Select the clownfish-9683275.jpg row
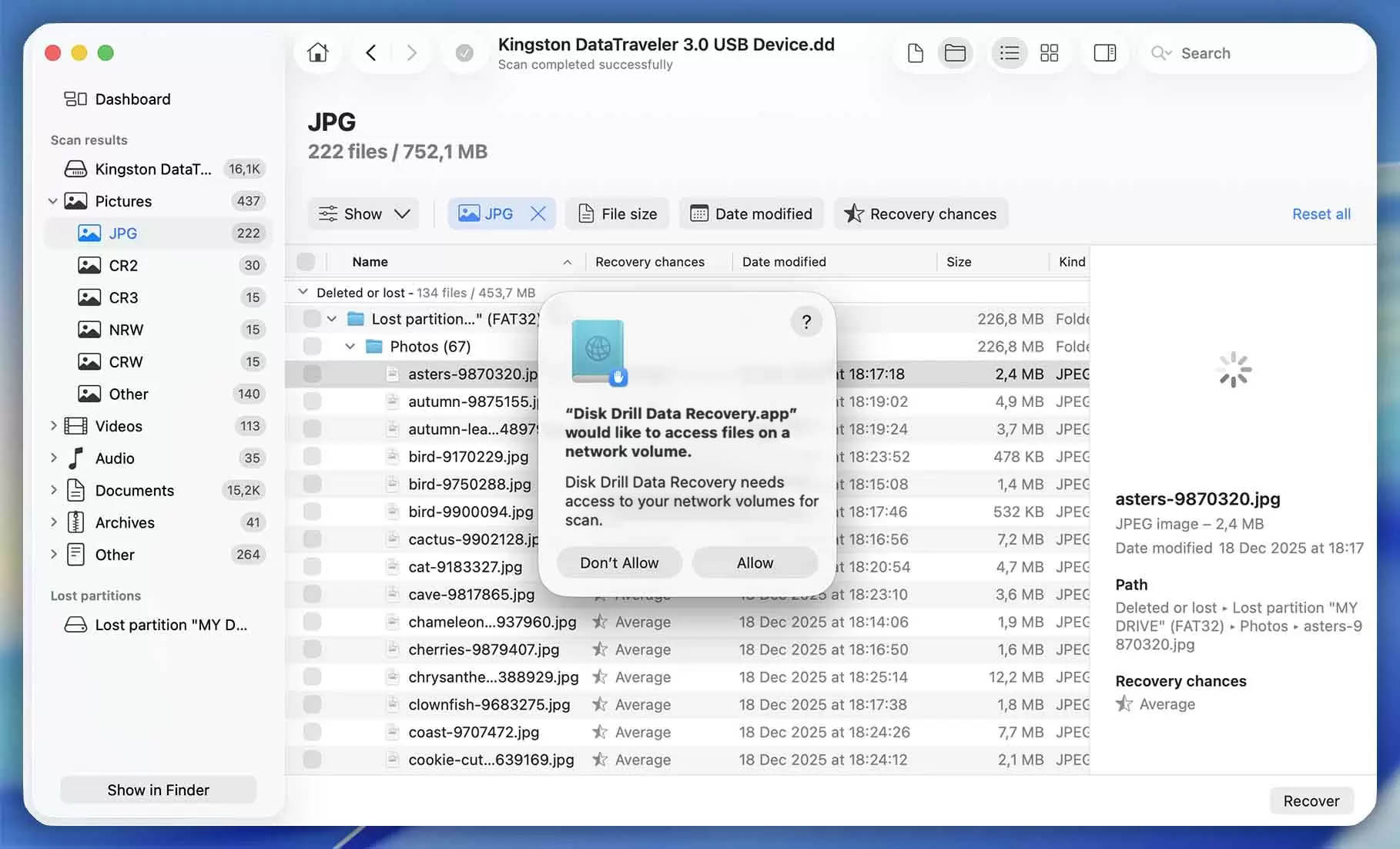Image resolution: width=1400 pixels, height=849 pixels. (x=687, y=704)
